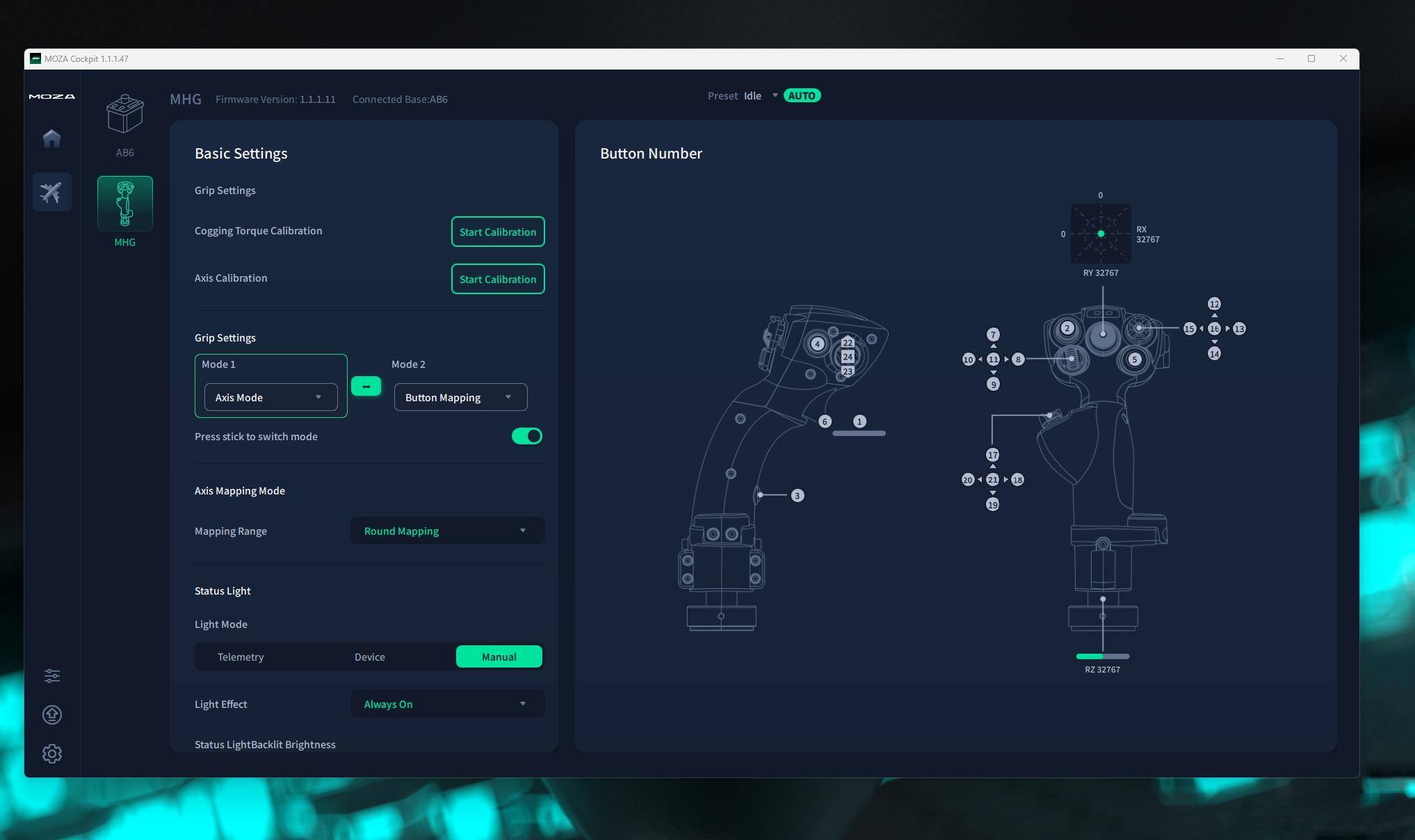The height and width of the screenshot is (840, 1415).
Task: Click hat left button 15
Action: click(1190, 329)
